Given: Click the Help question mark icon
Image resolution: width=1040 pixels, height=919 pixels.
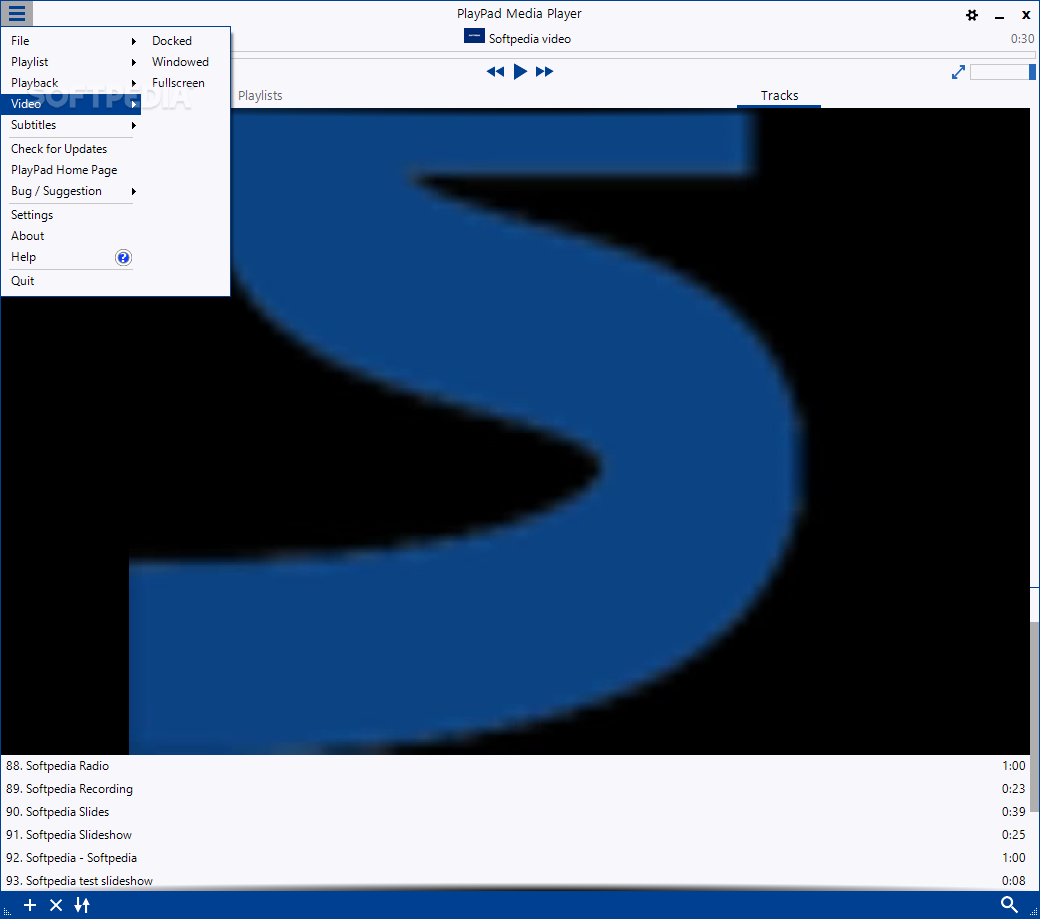Looking at the screenshot, I should point(123,257).
